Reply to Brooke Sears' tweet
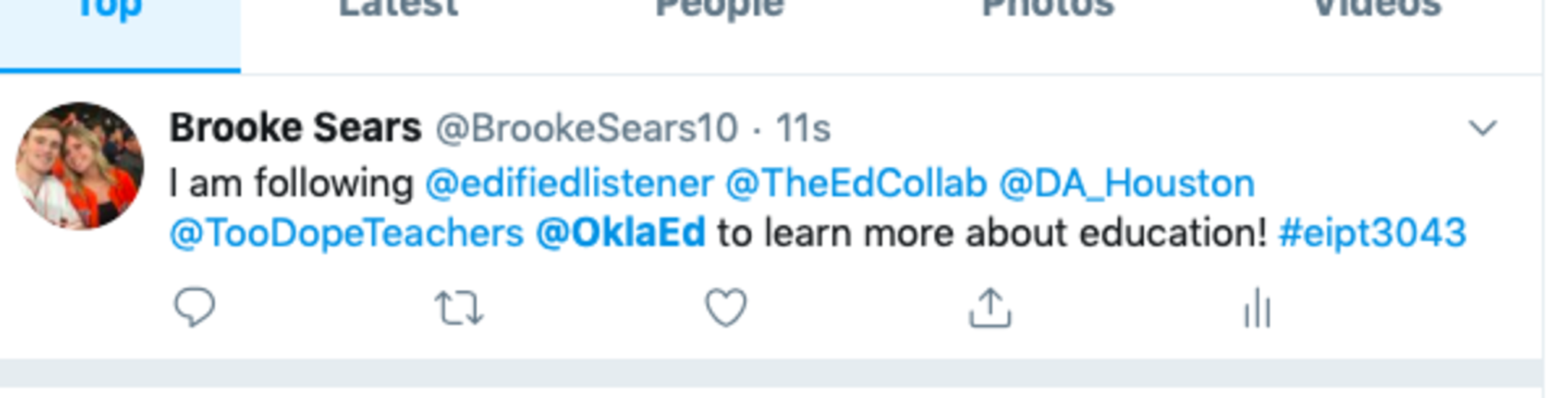This screenshot has height=398, width=1568. tap(194, 308)
